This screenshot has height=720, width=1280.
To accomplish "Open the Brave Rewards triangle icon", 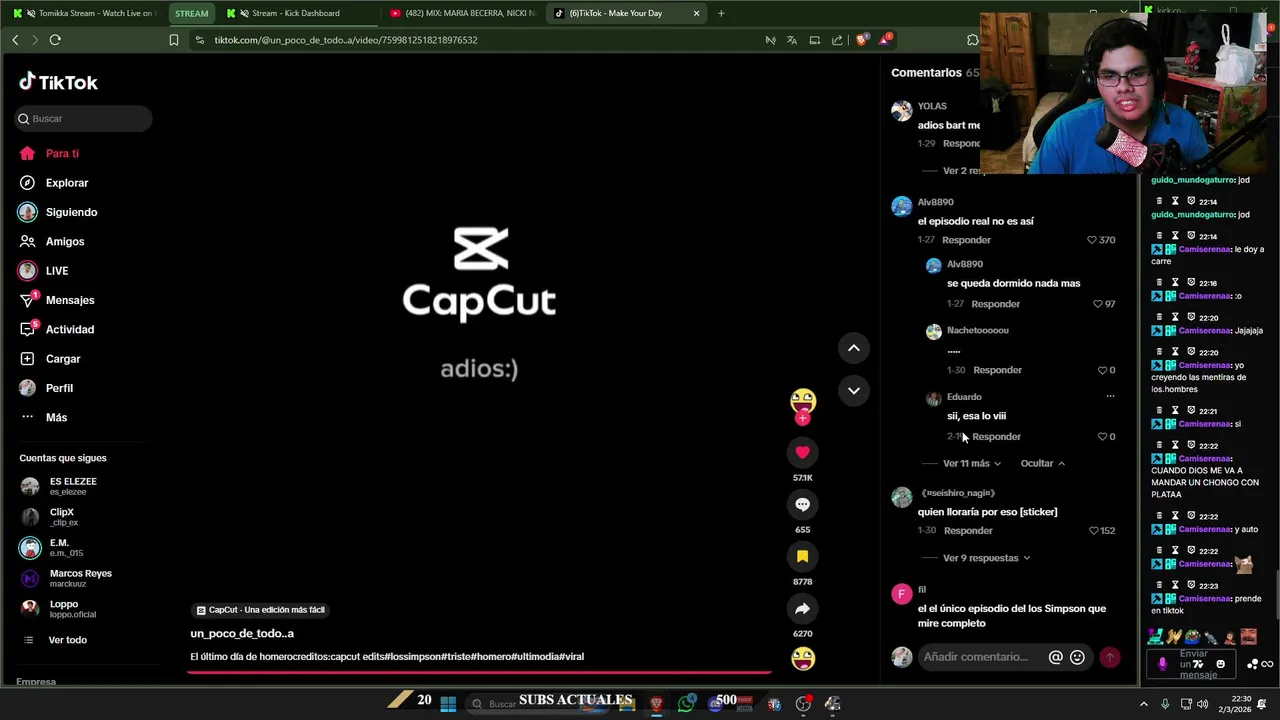I will point(885,40).
